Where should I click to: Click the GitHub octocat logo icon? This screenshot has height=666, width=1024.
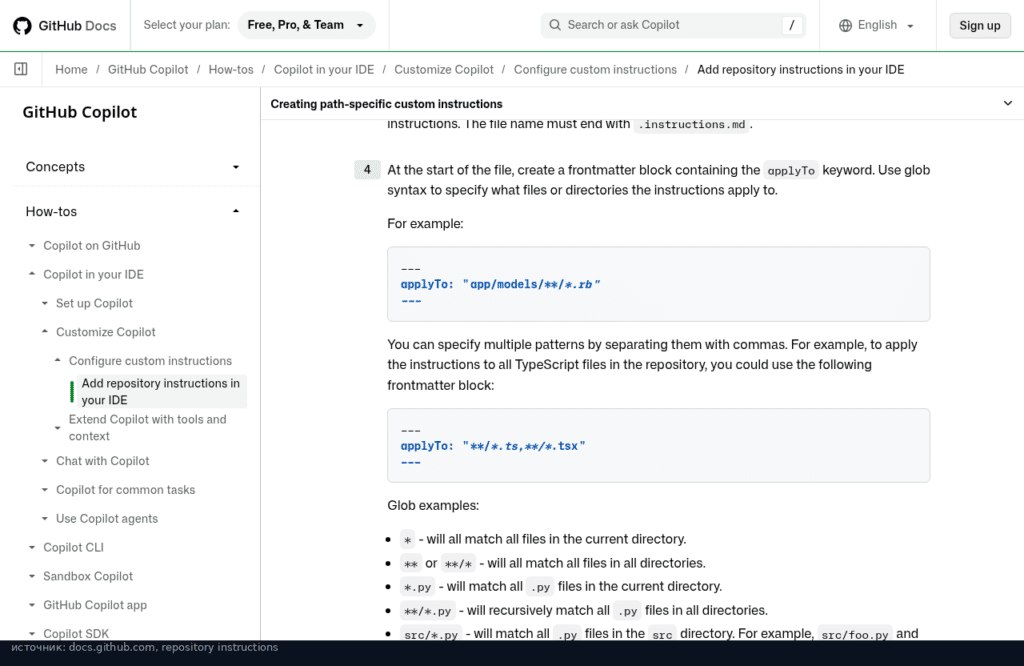click(x=22, y=25)
